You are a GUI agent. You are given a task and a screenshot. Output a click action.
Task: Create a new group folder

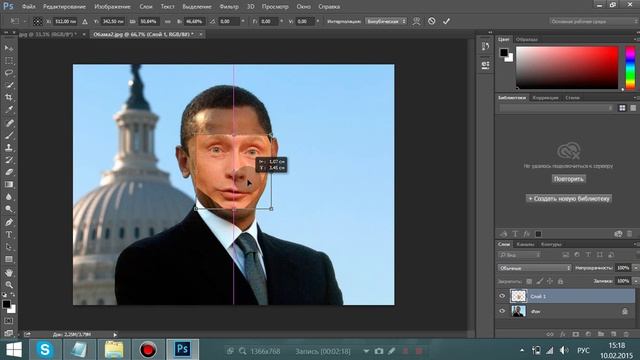(x=601, y=334)
